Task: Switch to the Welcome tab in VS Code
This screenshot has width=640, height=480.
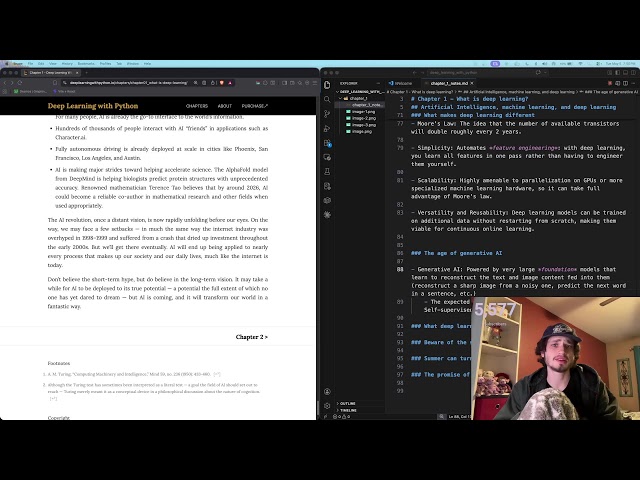Action: [x=403, y=83]
